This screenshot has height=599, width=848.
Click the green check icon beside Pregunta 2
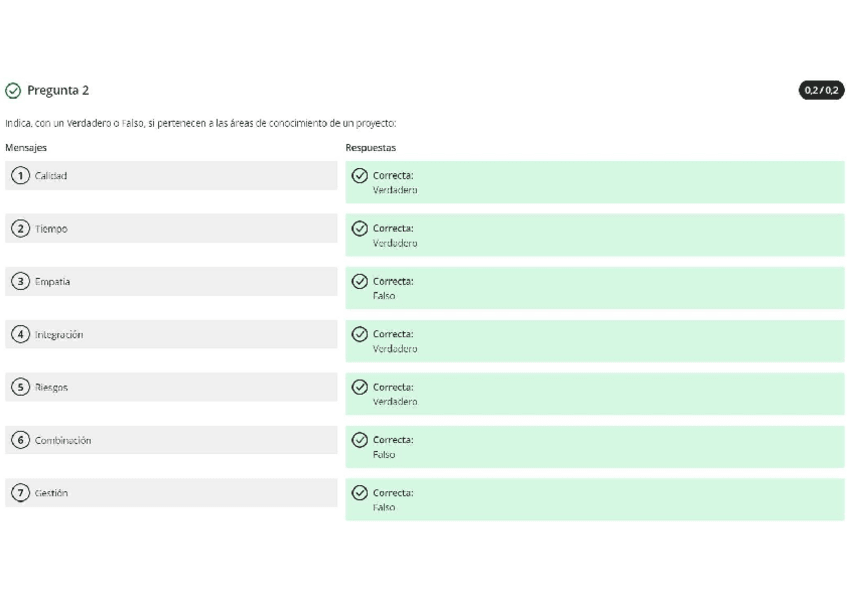[x=13, y=91]
